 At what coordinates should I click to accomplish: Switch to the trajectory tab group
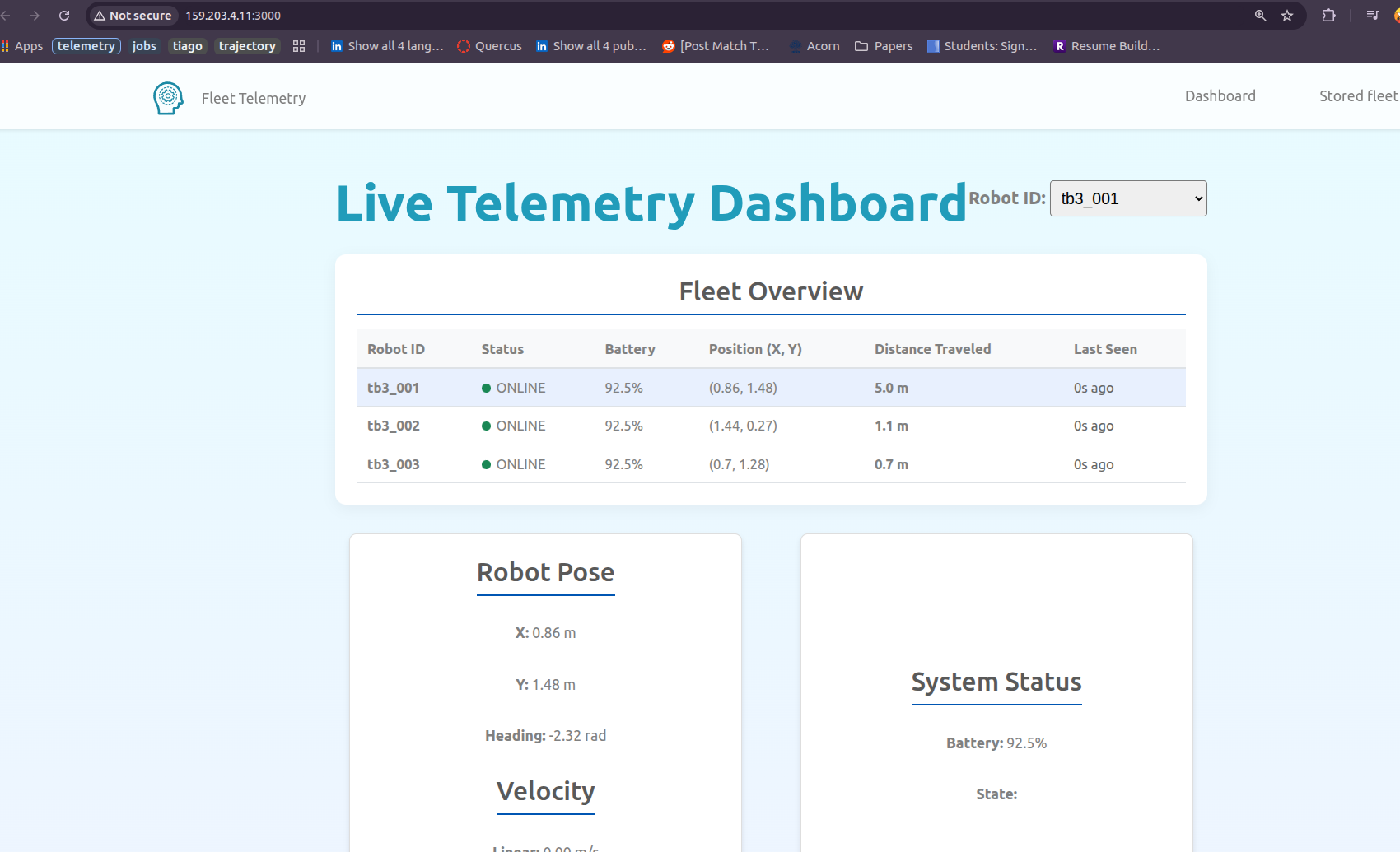(247, 46)
